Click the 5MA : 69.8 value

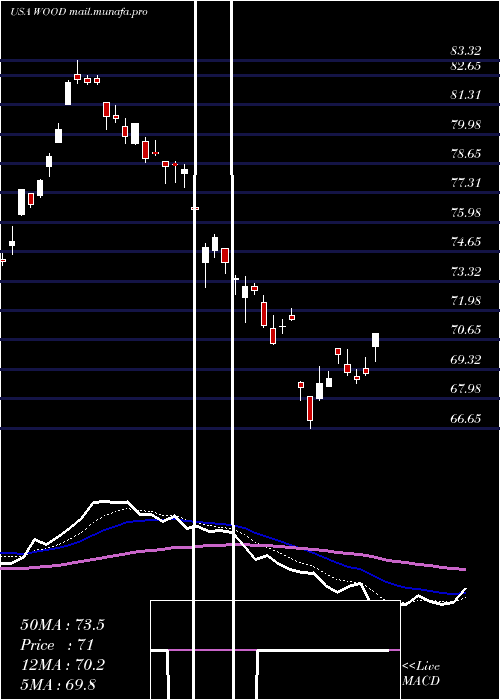pos(58,684)
